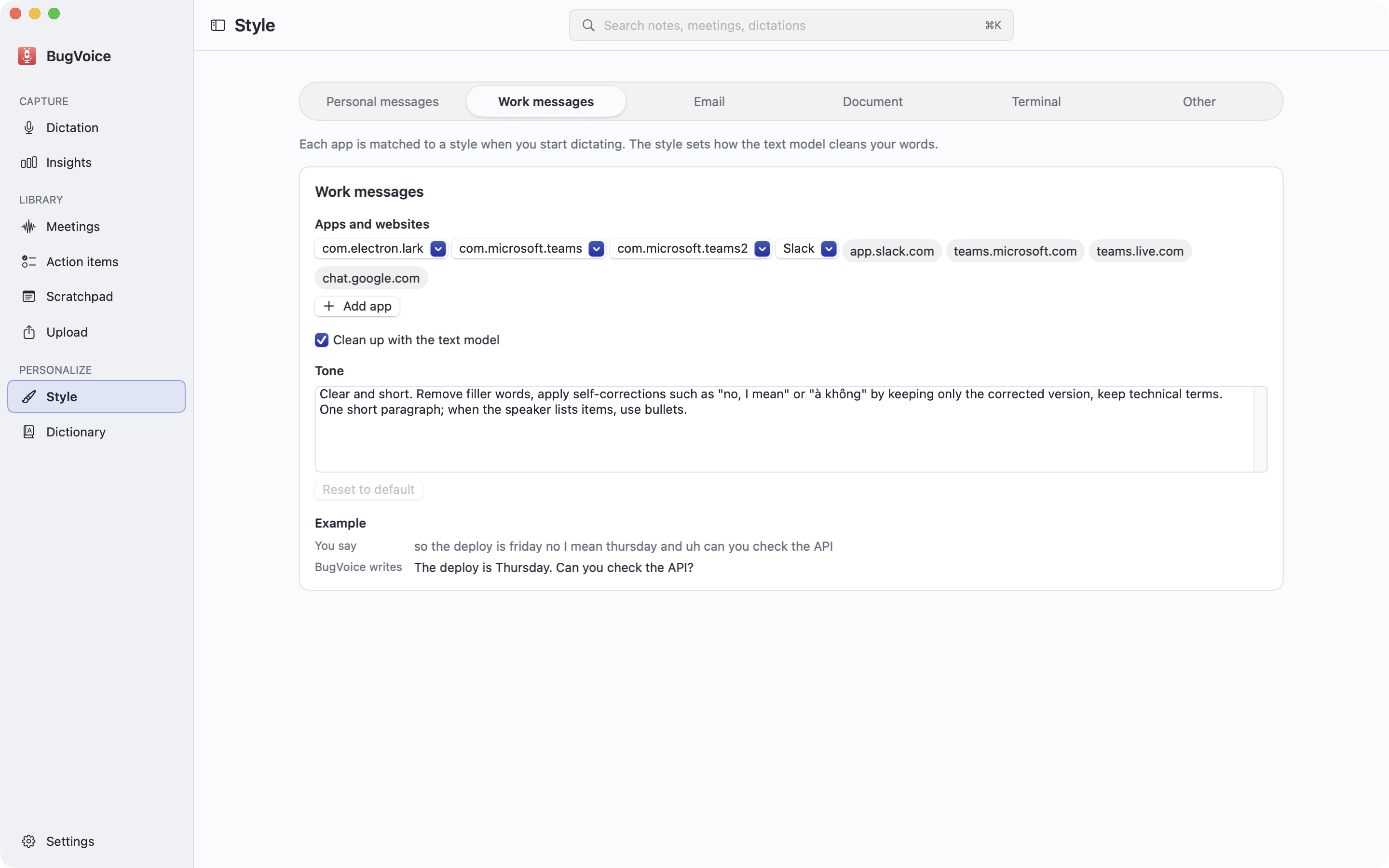Viewport: 1389px width, 868px height.
Task: Click Reset to default button
Action: (x=368, y=489)
